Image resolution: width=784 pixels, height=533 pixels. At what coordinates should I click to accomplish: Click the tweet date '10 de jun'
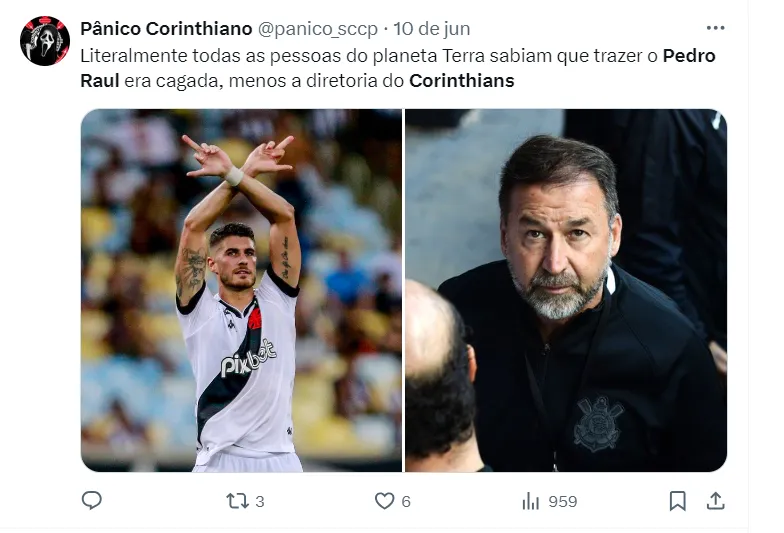[433, 29]
